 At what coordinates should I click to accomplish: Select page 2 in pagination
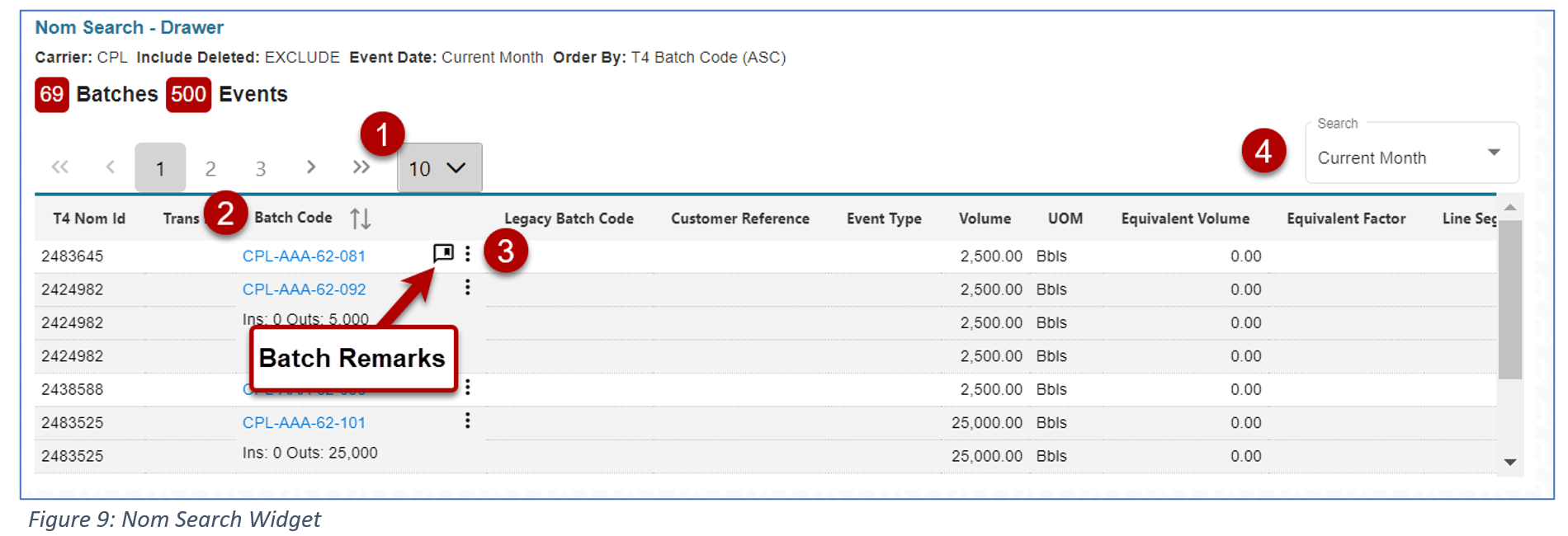click(x=210, y=168)
